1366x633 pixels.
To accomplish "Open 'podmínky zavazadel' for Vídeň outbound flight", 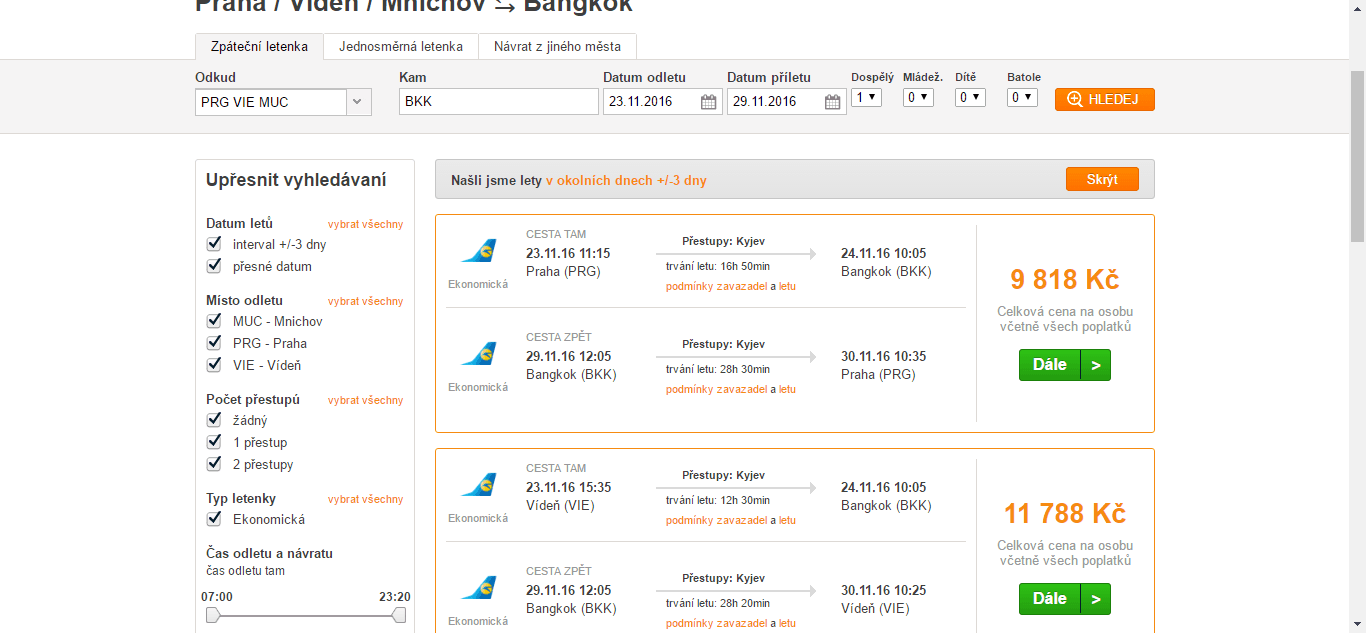I will point(717,520).
